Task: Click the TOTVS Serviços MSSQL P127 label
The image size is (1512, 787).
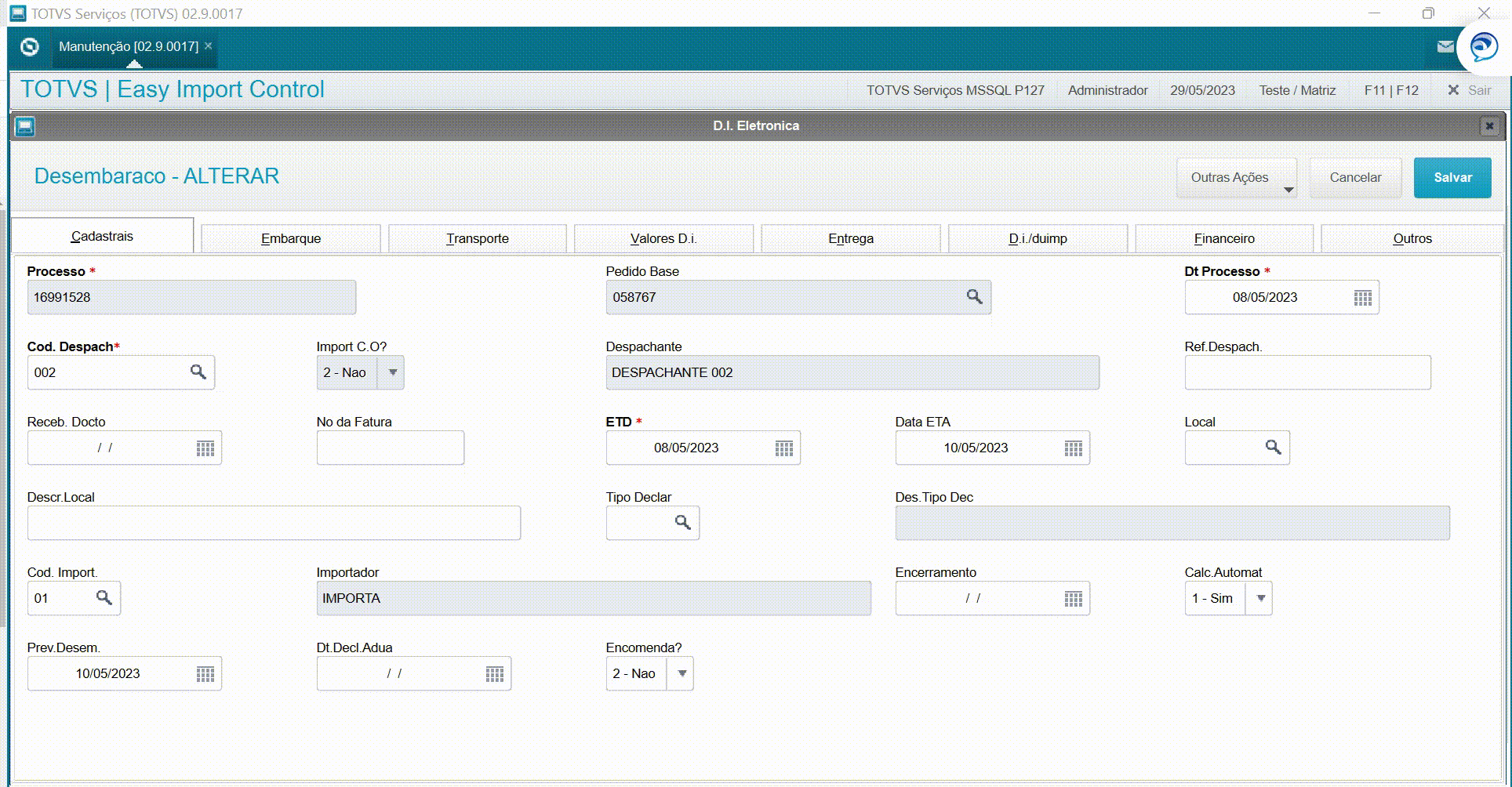Action: pyautogui.click(x=955, y=90)
